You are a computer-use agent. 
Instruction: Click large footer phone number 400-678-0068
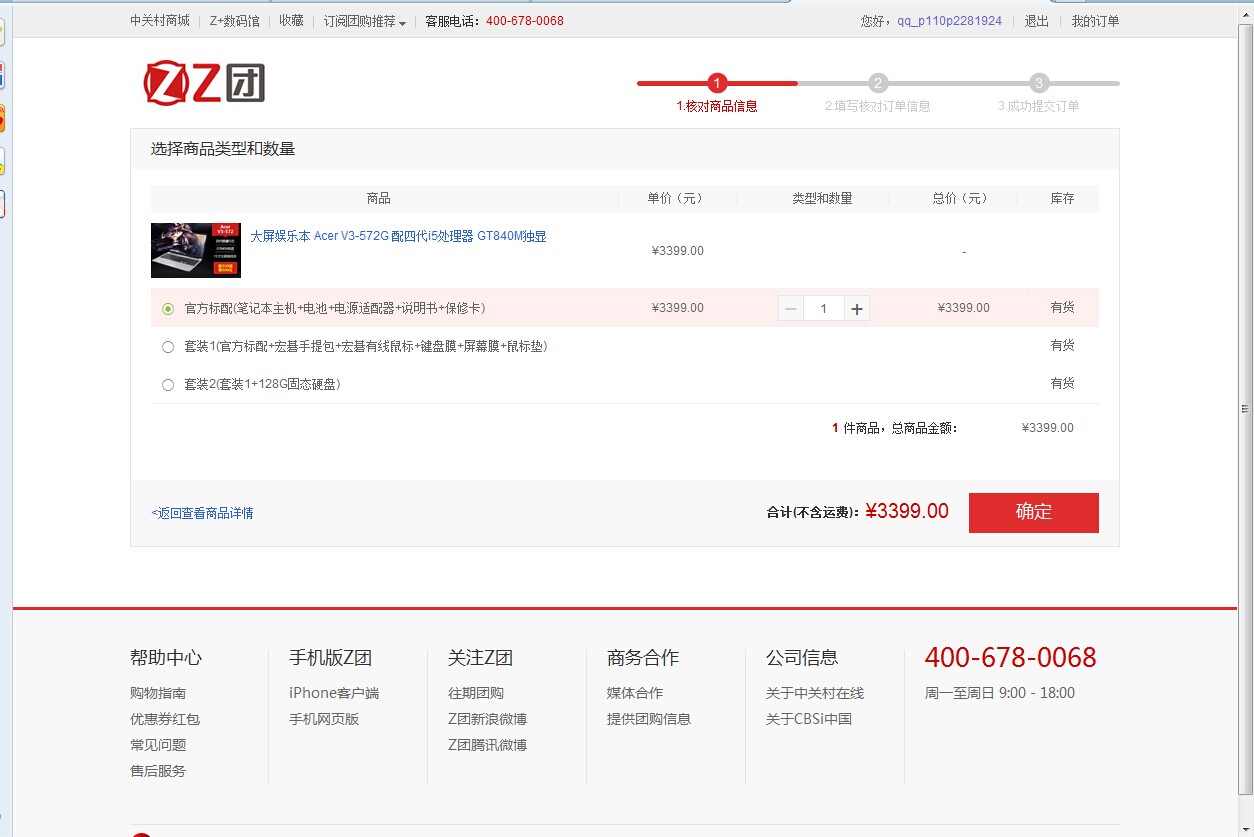[x=1010, y=657]
